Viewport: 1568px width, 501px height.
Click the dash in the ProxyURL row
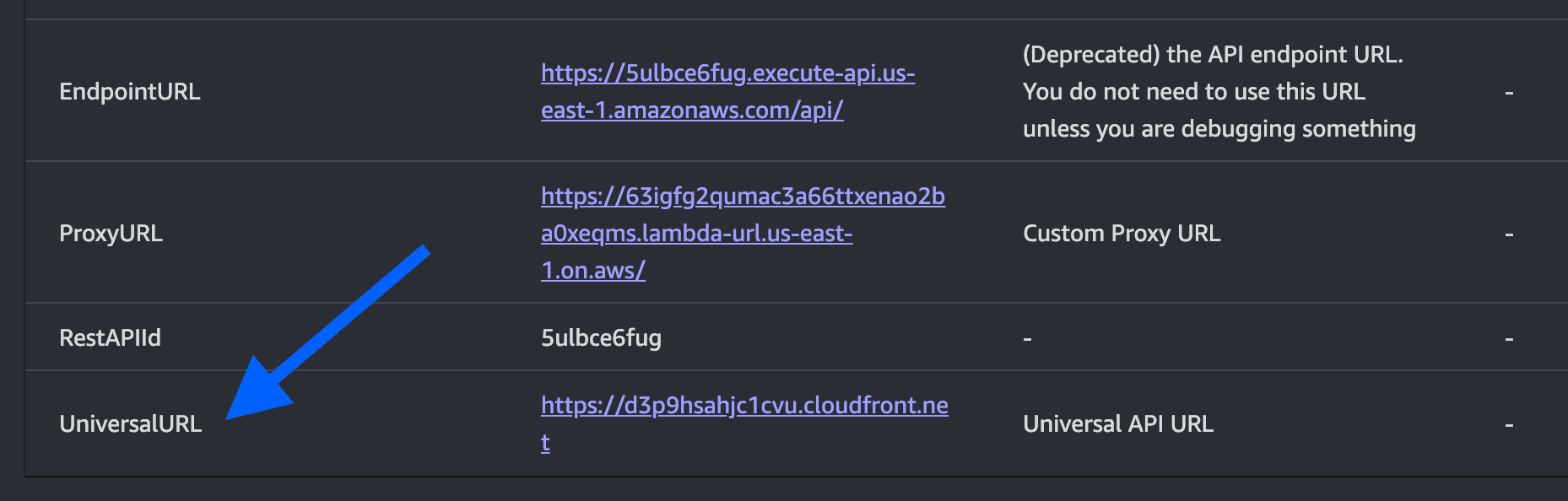click(1508, 234)
